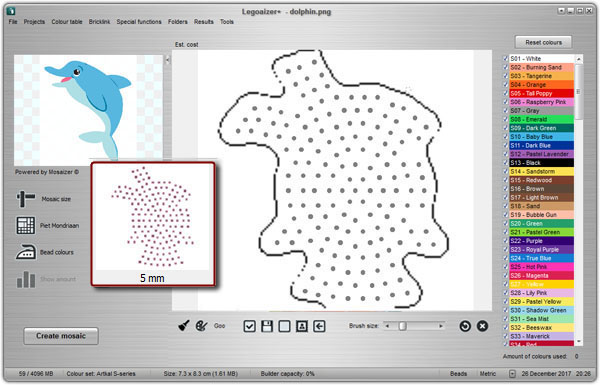The height and width of the screenshot is (385, 600).
Task: Open the Colour table menu
Action: [x=67, y=22]
